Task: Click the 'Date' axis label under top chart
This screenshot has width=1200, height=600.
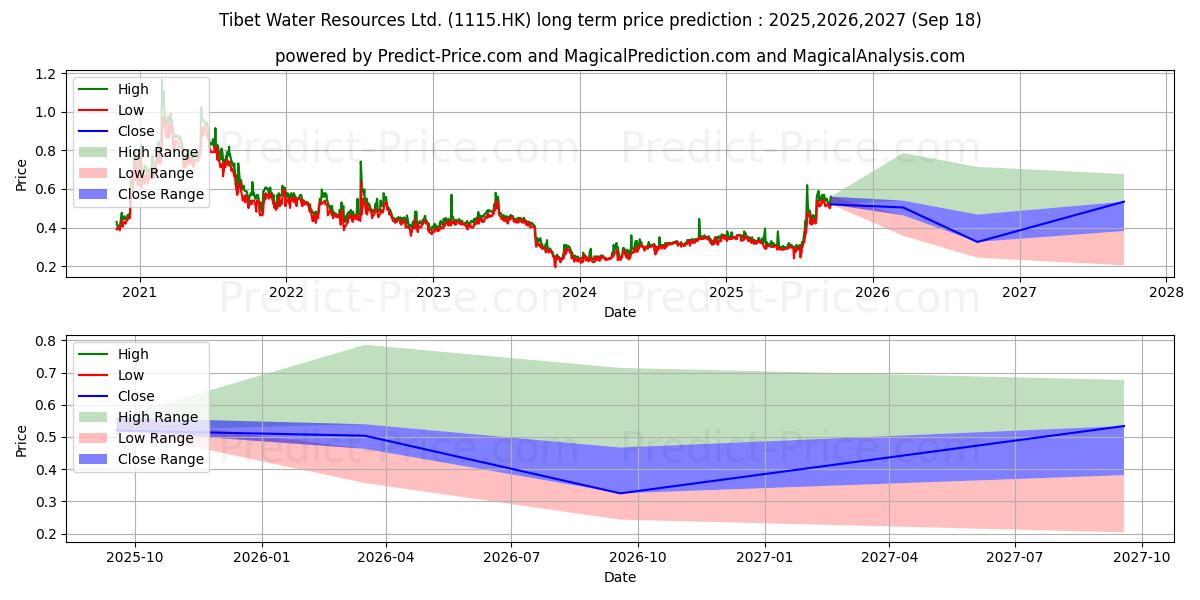Action: pos(620,312)
